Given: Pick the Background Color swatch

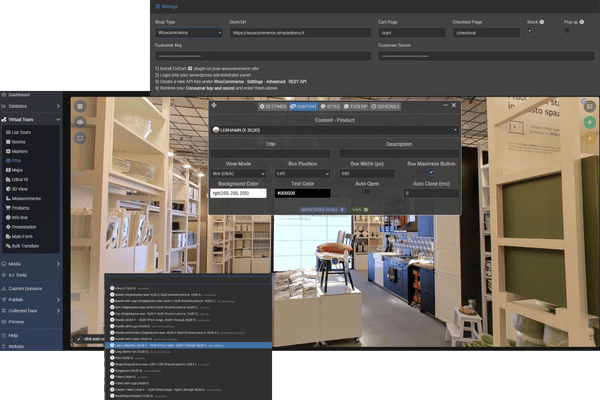Looking at the screenshot, I should [238, 193].
